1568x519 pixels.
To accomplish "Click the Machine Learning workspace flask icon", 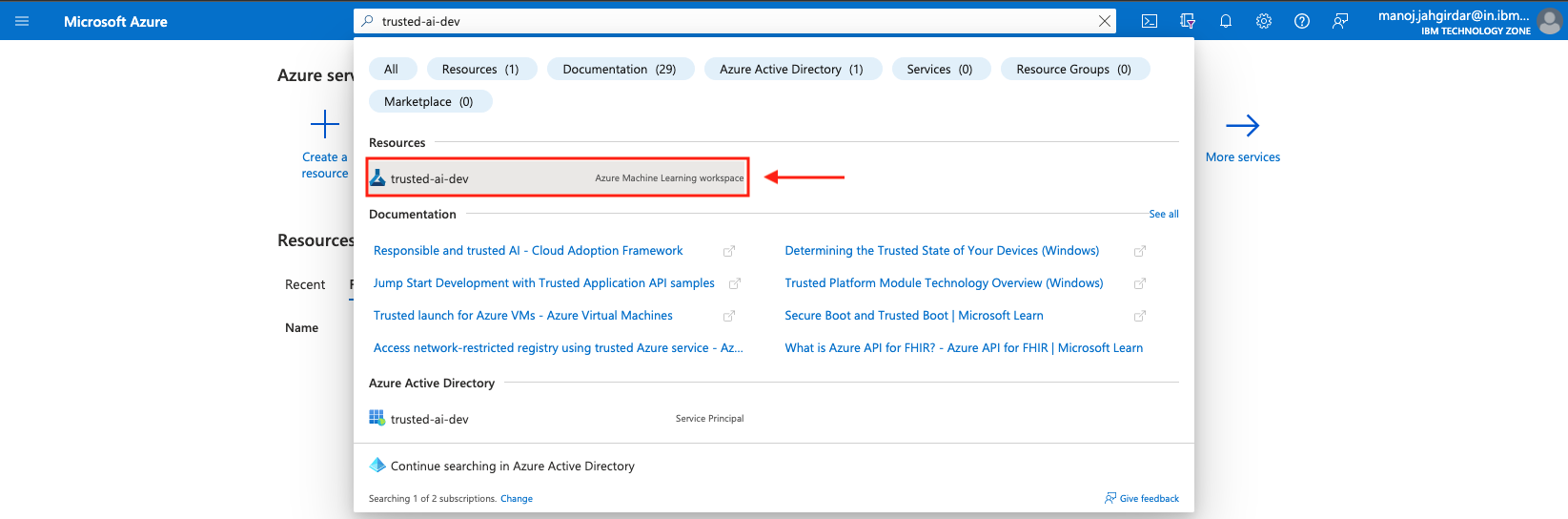I will [377, 177].
